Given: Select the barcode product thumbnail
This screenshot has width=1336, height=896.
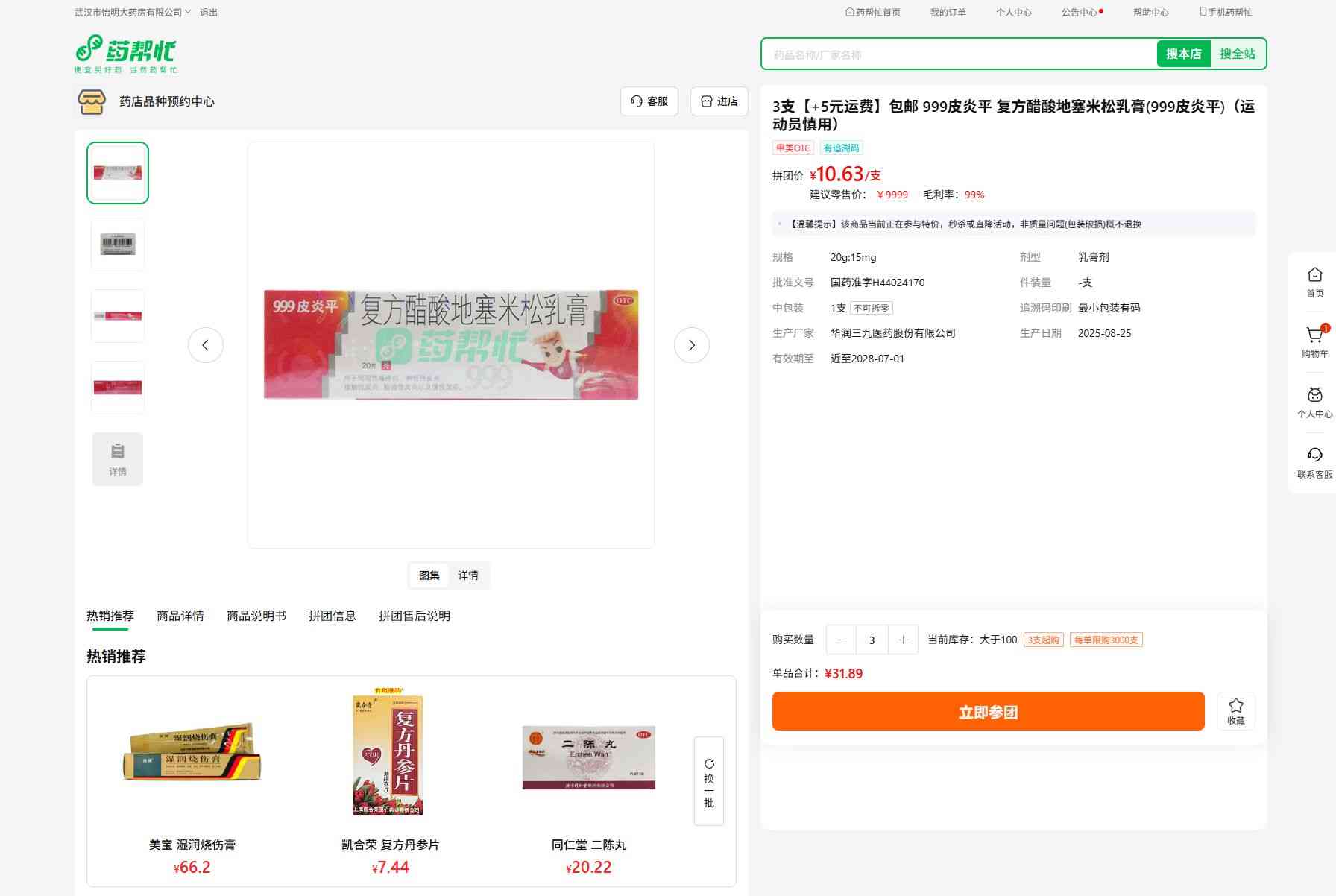Looking at the screenshot, I should [x=118, y=244].
